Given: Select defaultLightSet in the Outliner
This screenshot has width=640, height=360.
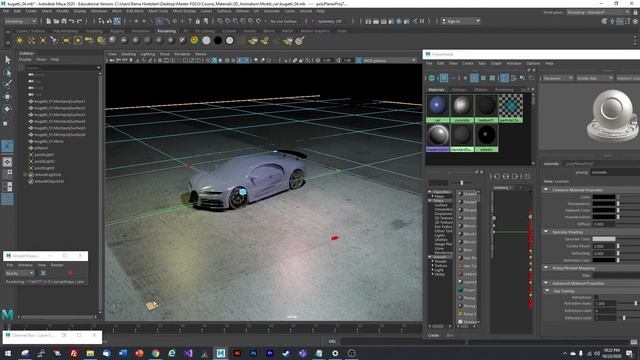Looking at the screenshot, I should point(48,175).
